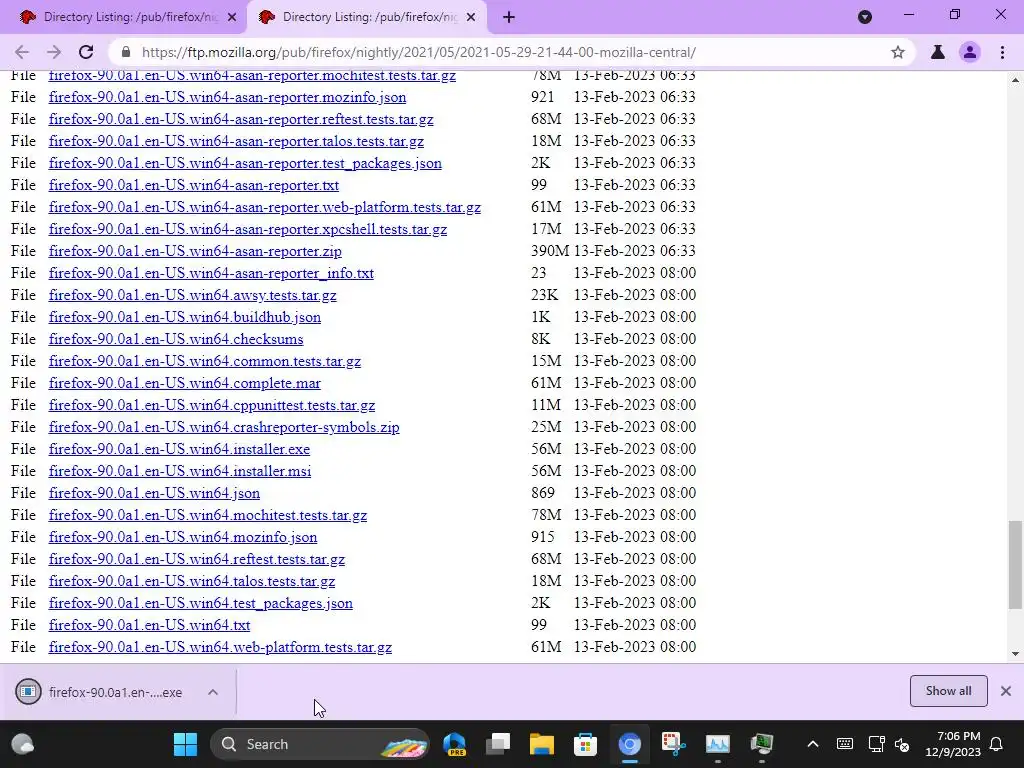Expand options for downloaded firefox exe
This screenshot has width=1024, height=768.
coord(213,692)
